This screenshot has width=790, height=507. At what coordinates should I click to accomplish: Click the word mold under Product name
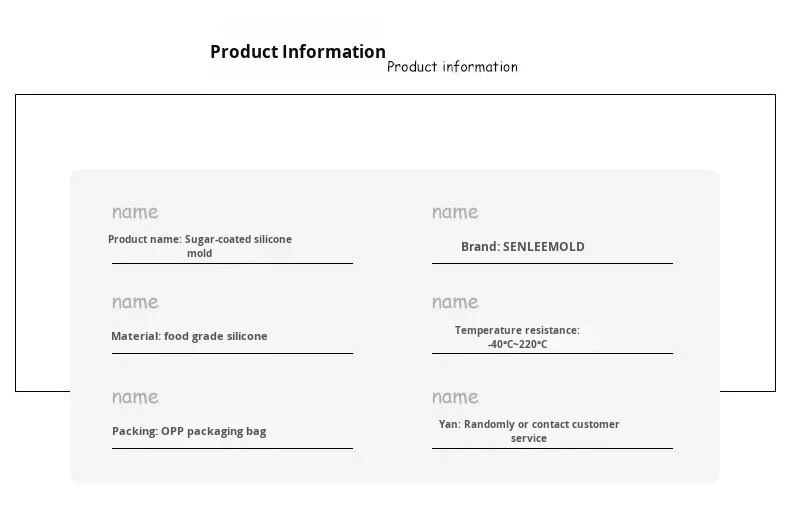click(200, 254)
